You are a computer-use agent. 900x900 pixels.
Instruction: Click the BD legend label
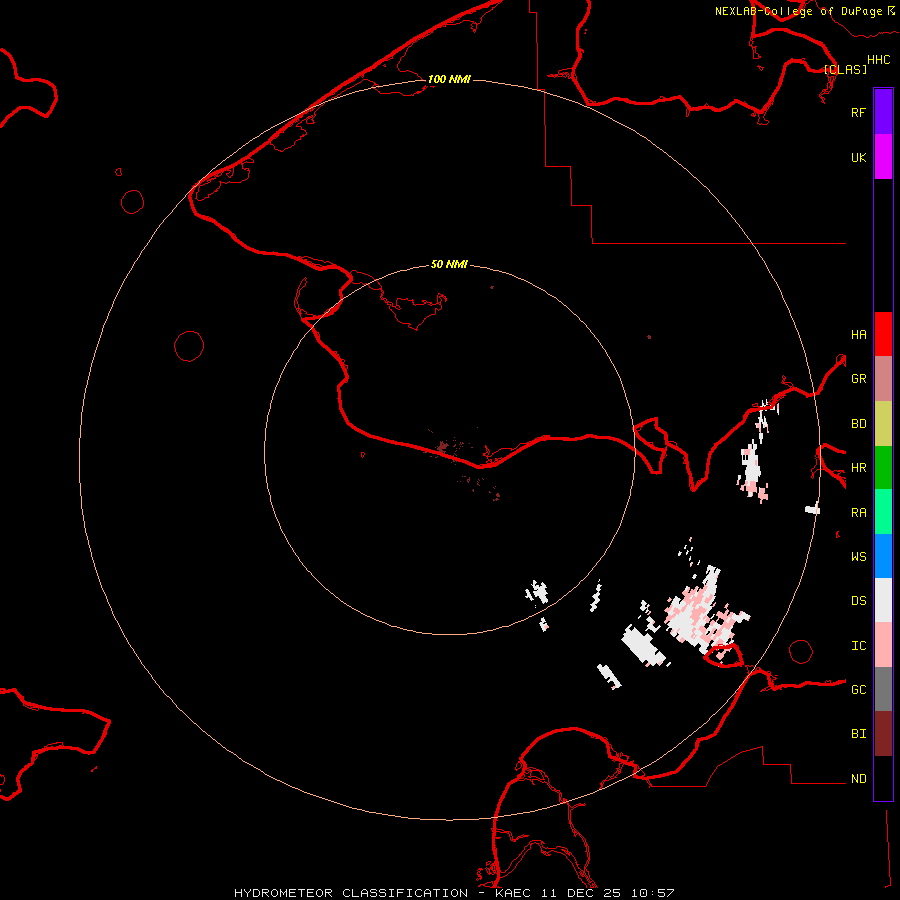click(x=858, y=424)
